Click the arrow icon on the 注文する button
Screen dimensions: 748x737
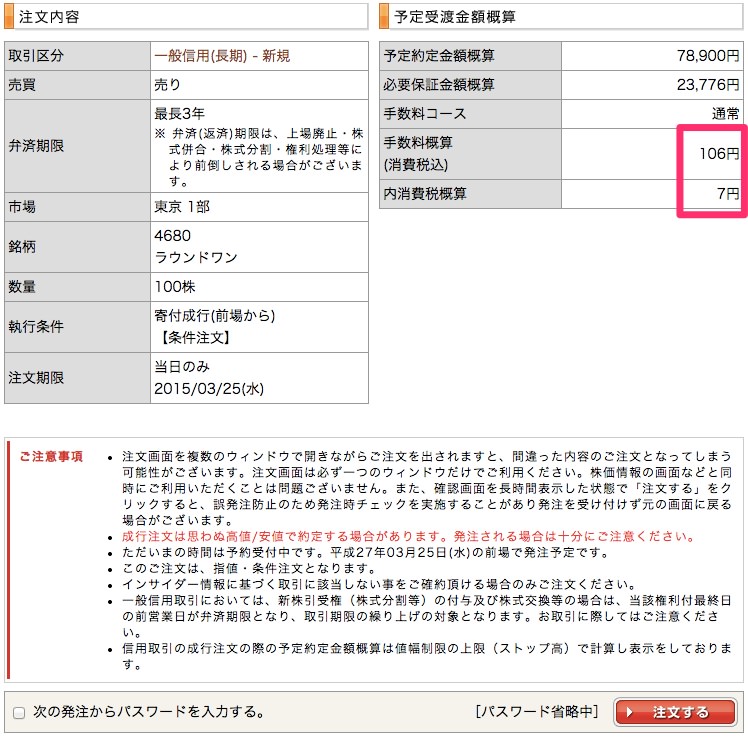[629, 712]
